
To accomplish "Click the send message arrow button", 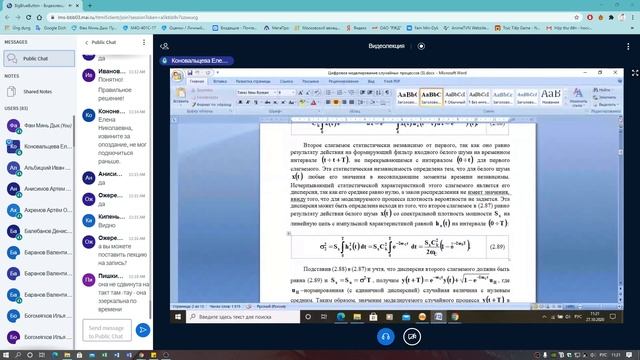I will pyautogui.click(x=142, y=330).
